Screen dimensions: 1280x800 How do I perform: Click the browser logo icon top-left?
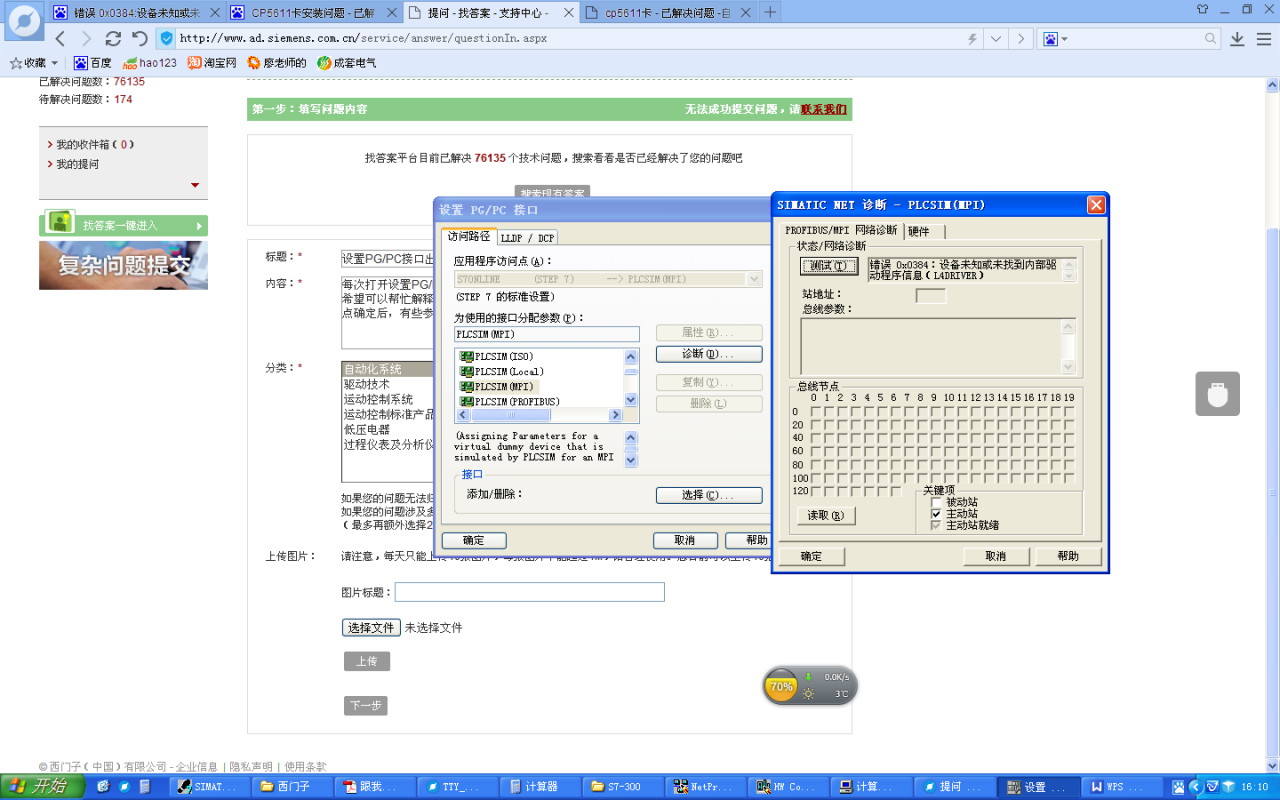(x=24, y=21)
